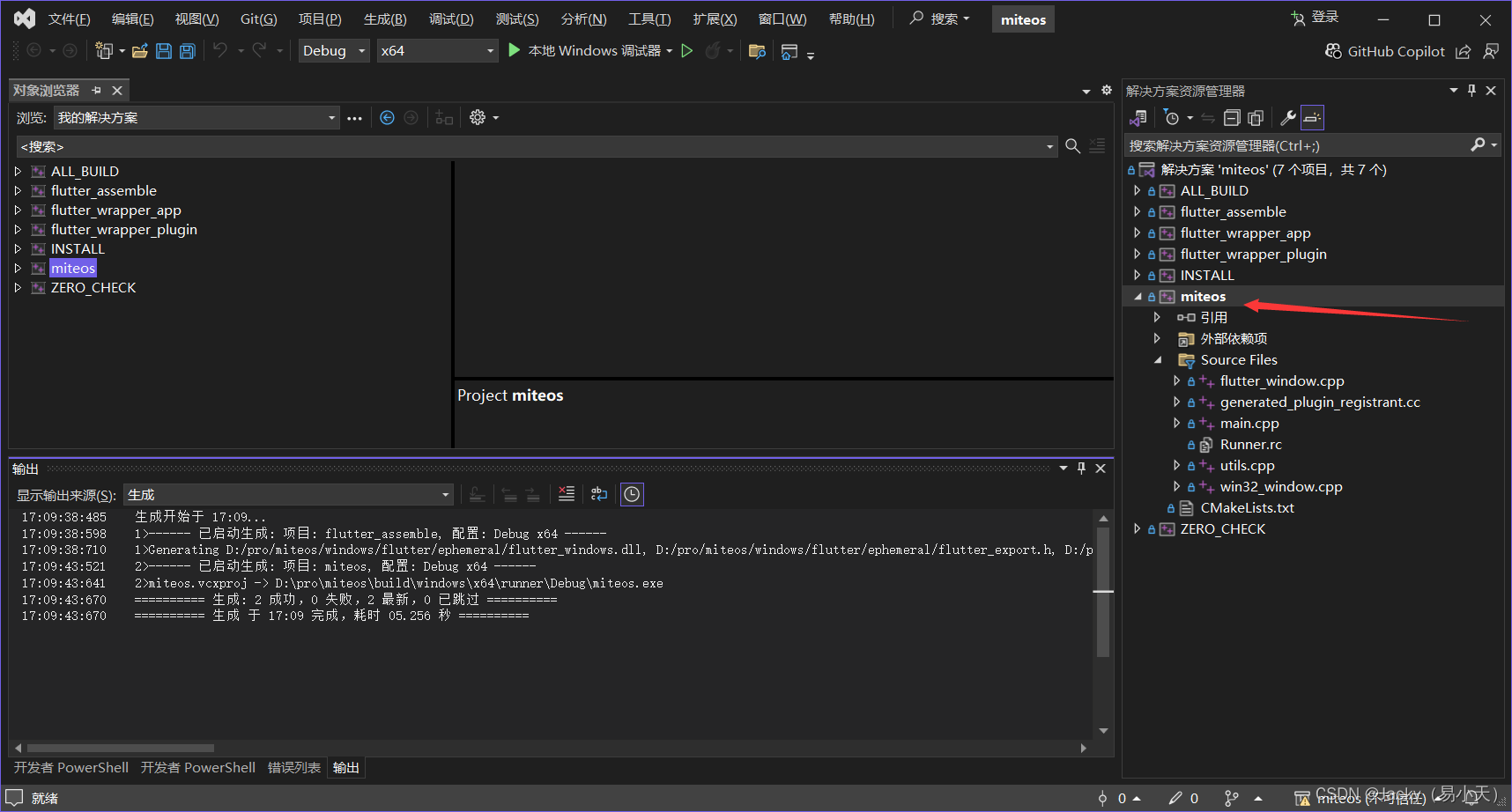Close the 对象浏览器 tab
The width and height of the screenshot is (1512, 812).
tap(117, 90)
